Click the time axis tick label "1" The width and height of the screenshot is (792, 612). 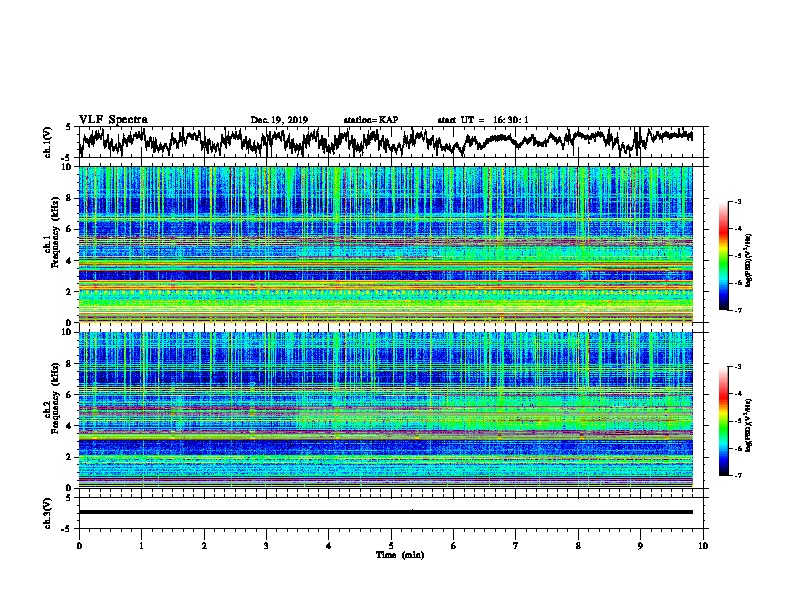click(x=141, y=545)
